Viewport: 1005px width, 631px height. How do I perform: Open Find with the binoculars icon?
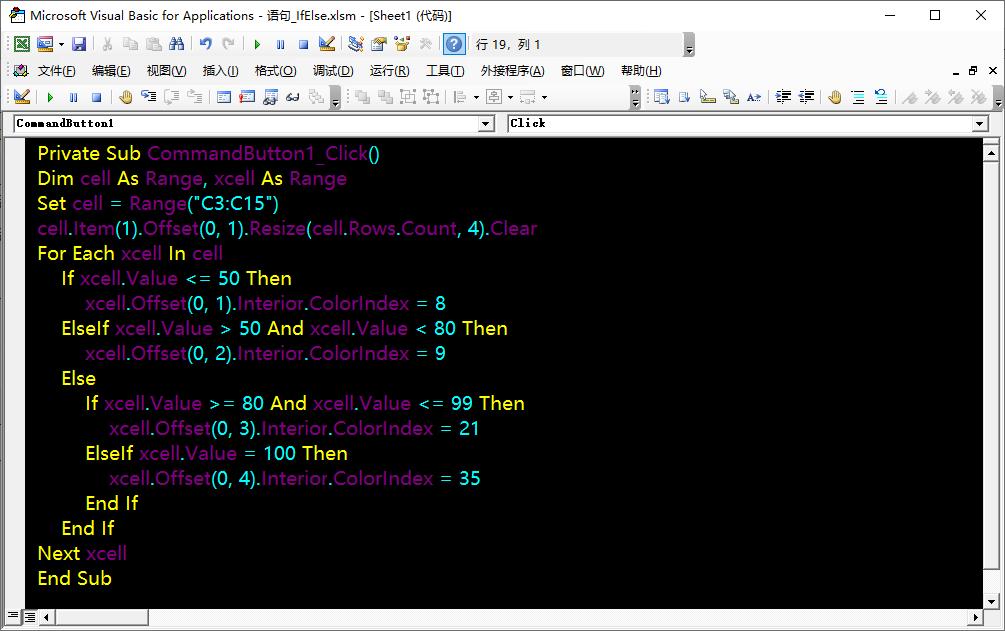(x=177, y=44)
